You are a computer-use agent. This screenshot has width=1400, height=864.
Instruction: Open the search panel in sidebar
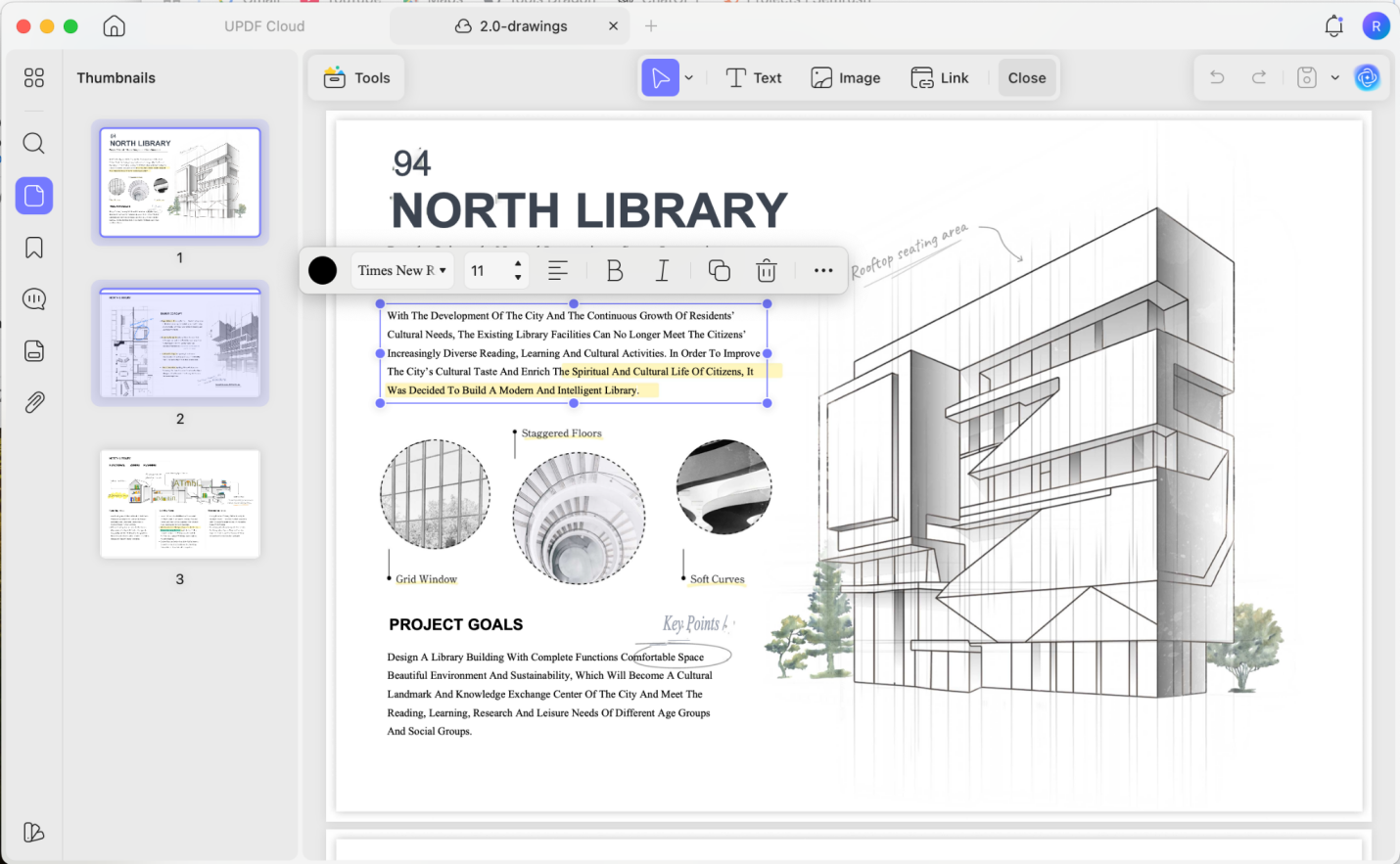[33, 144]
